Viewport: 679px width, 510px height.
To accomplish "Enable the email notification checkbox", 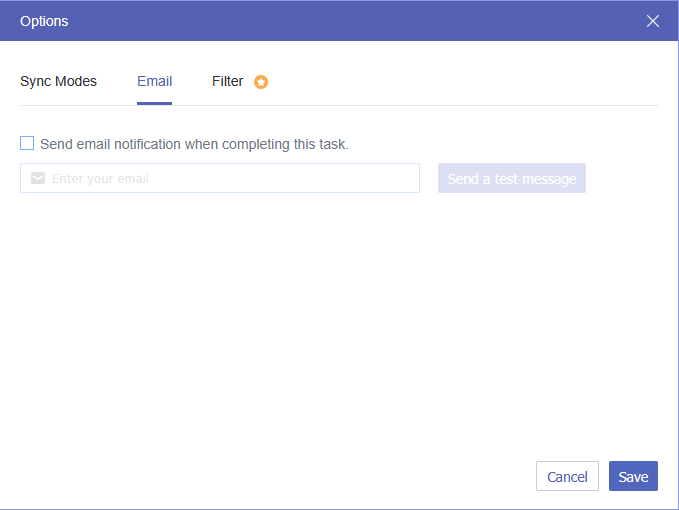I will [27, 143].
